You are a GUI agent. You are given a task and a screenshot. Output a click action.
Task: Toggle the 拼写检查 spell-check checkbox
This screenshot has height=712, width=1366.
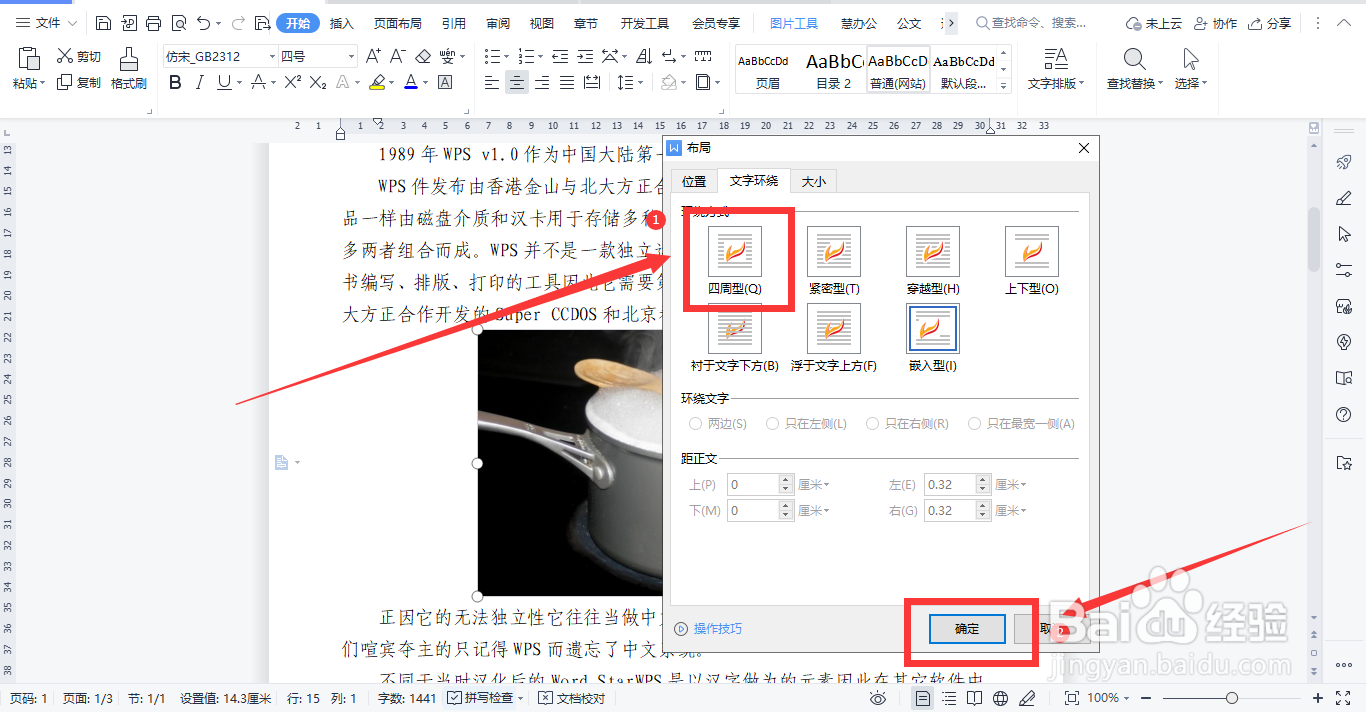coord(452,698)
